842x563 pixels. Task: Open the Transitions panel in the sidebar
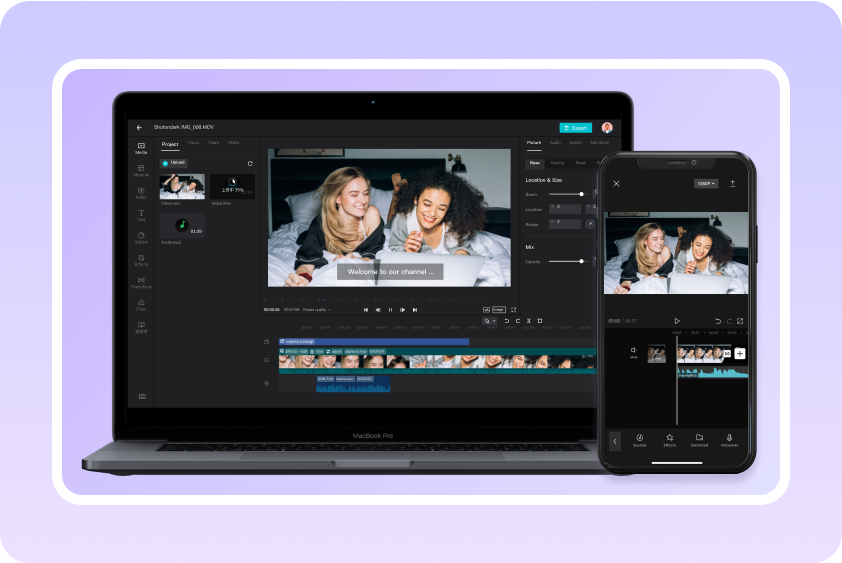pos(141,282)
